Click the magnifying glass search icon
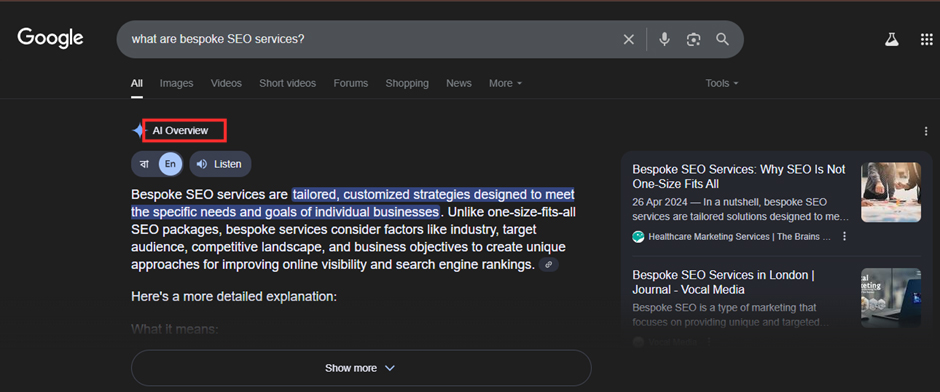The image size is (940, 392). click(722, 40)
